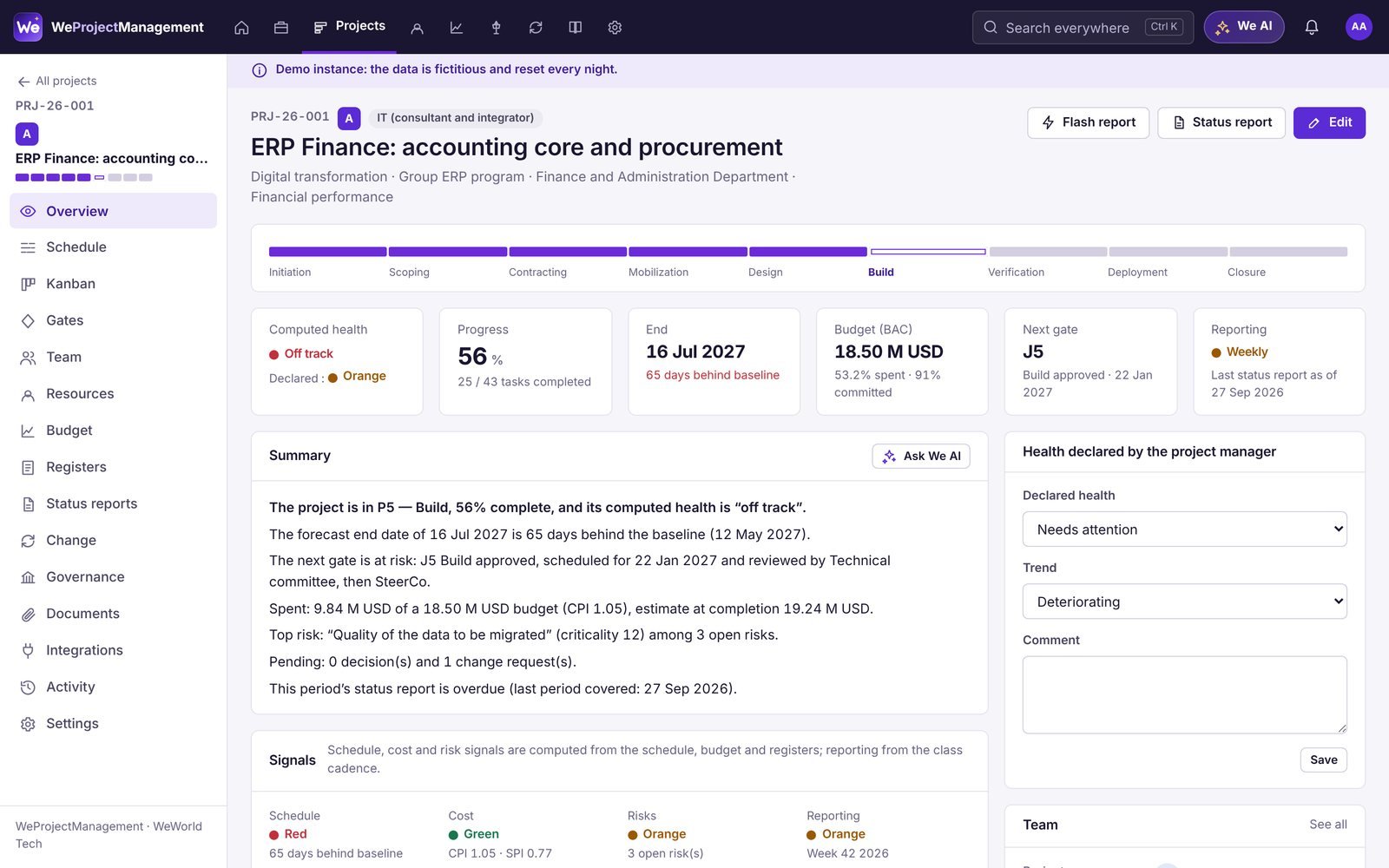Generate a Flash report
This screenshot has height=868, width=1389.
pyautogui.click(x=1088, y=122)
